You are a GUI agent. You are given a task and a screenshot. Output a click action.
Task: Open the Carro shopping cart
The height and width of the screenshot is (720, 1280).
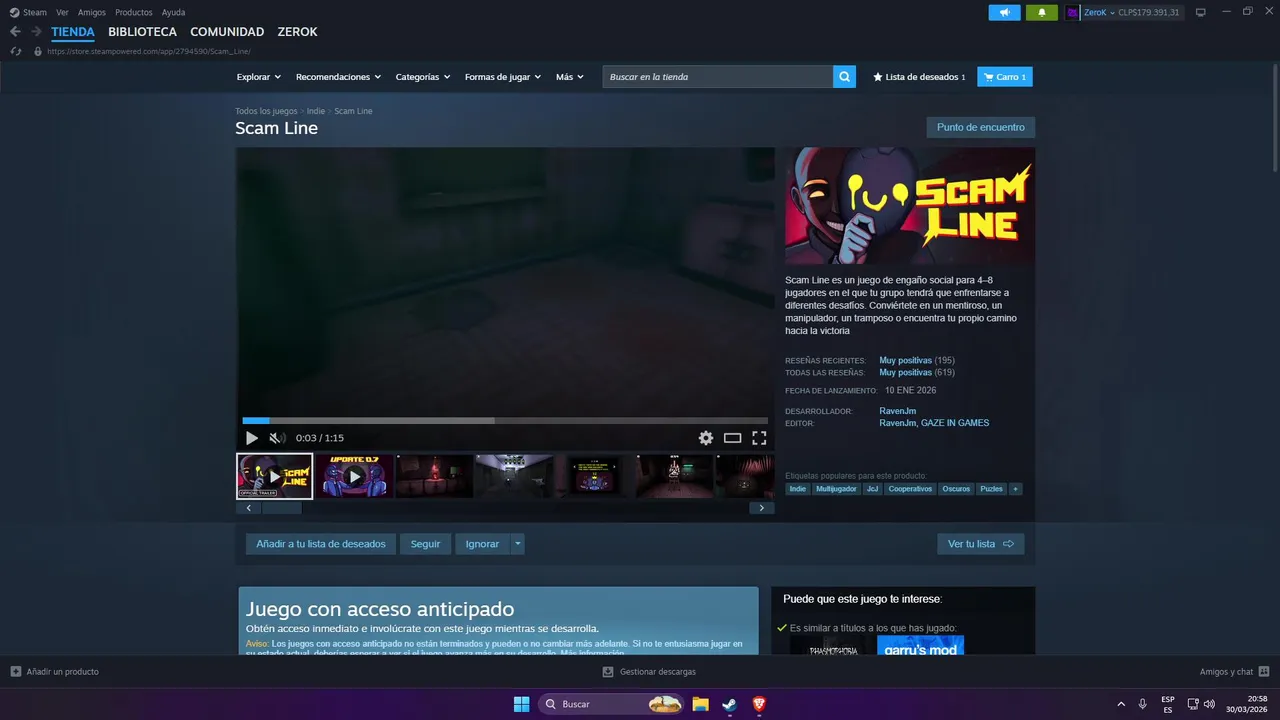[x=1005, y=77]
